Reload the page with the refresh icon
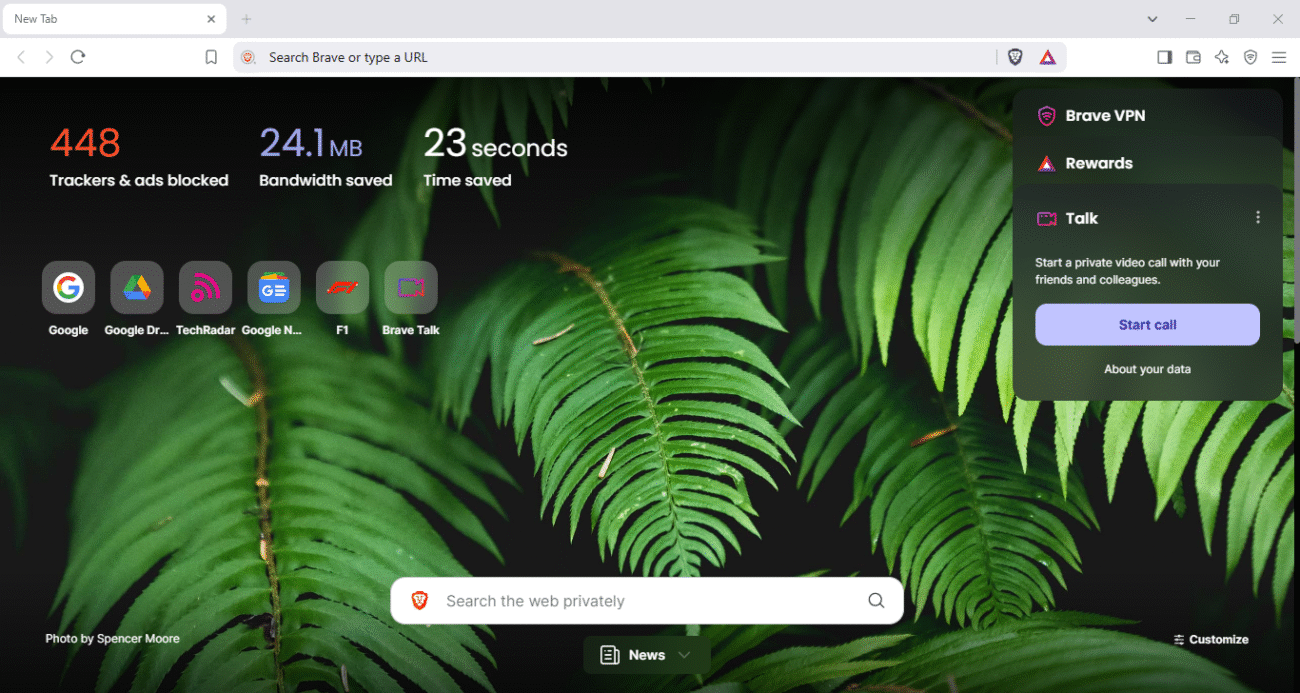1300x693 pixels. click(x=78, y=57)
